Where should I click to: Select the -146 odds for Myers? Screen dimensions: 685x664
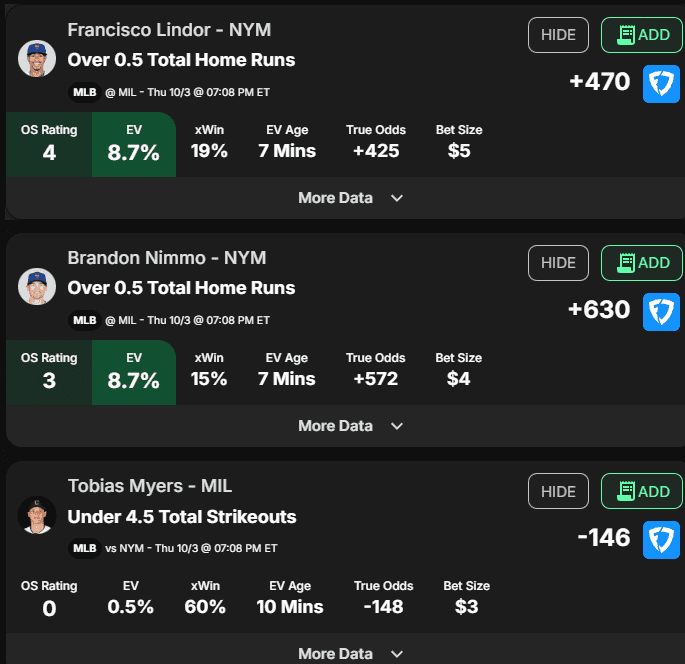pyautogui.click(x=604, y=538)
